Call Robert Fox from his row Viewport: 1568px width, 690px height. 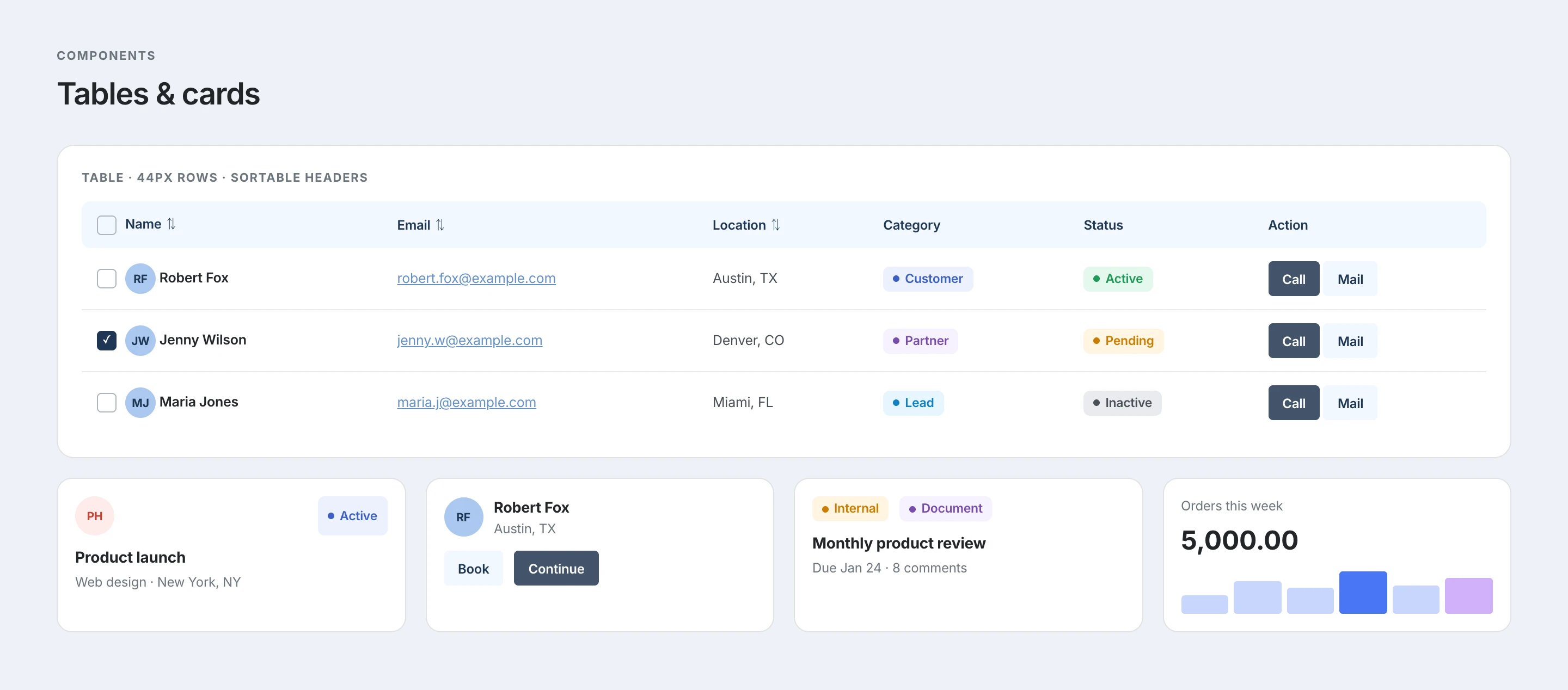[1294, 279]
